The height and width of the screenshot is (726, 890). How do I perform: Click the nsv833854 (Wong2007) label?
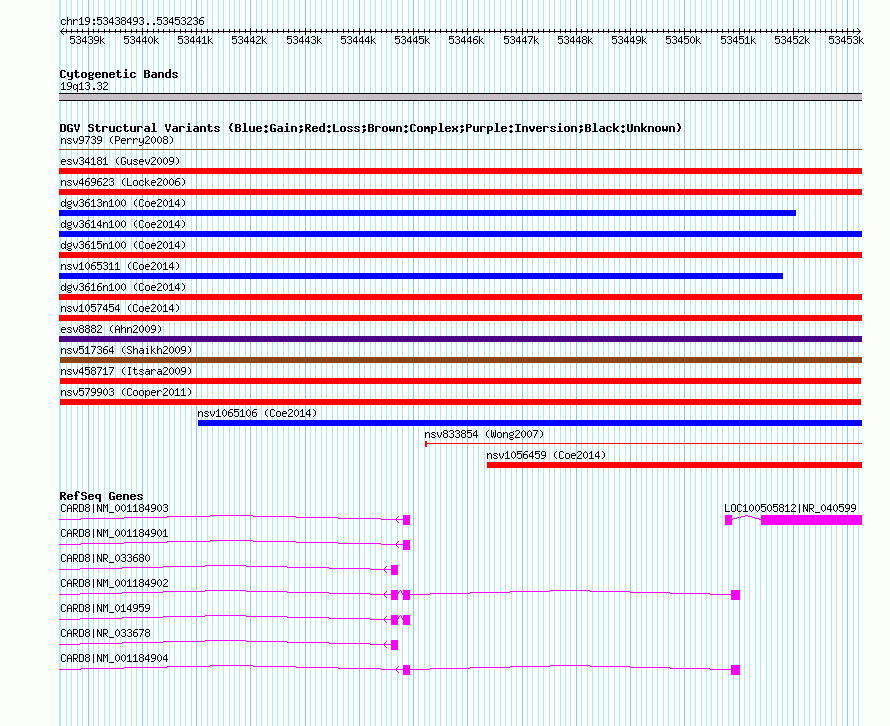point(484,434)
